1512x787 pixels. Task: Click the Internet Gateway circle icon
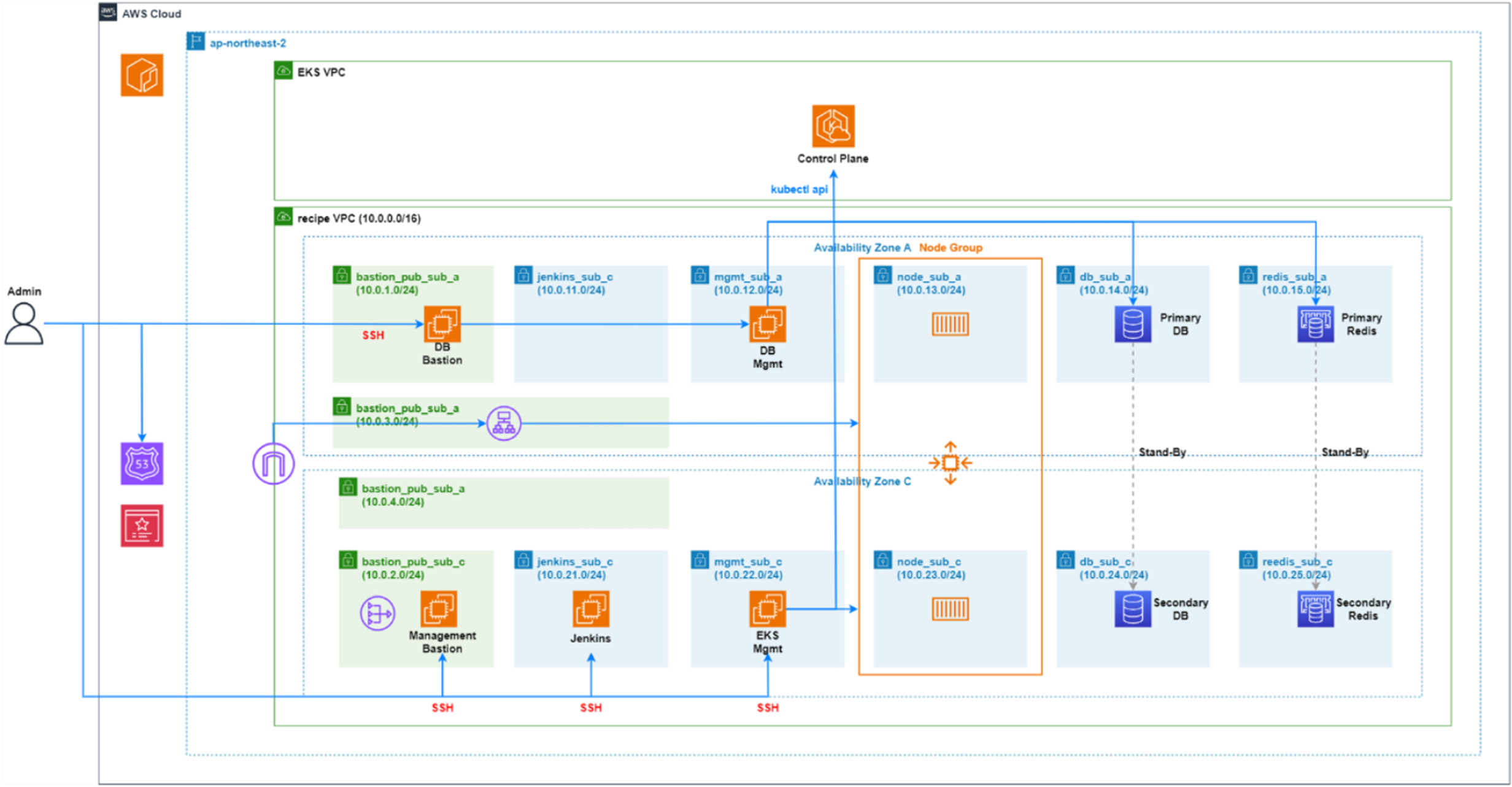point(274,464)
